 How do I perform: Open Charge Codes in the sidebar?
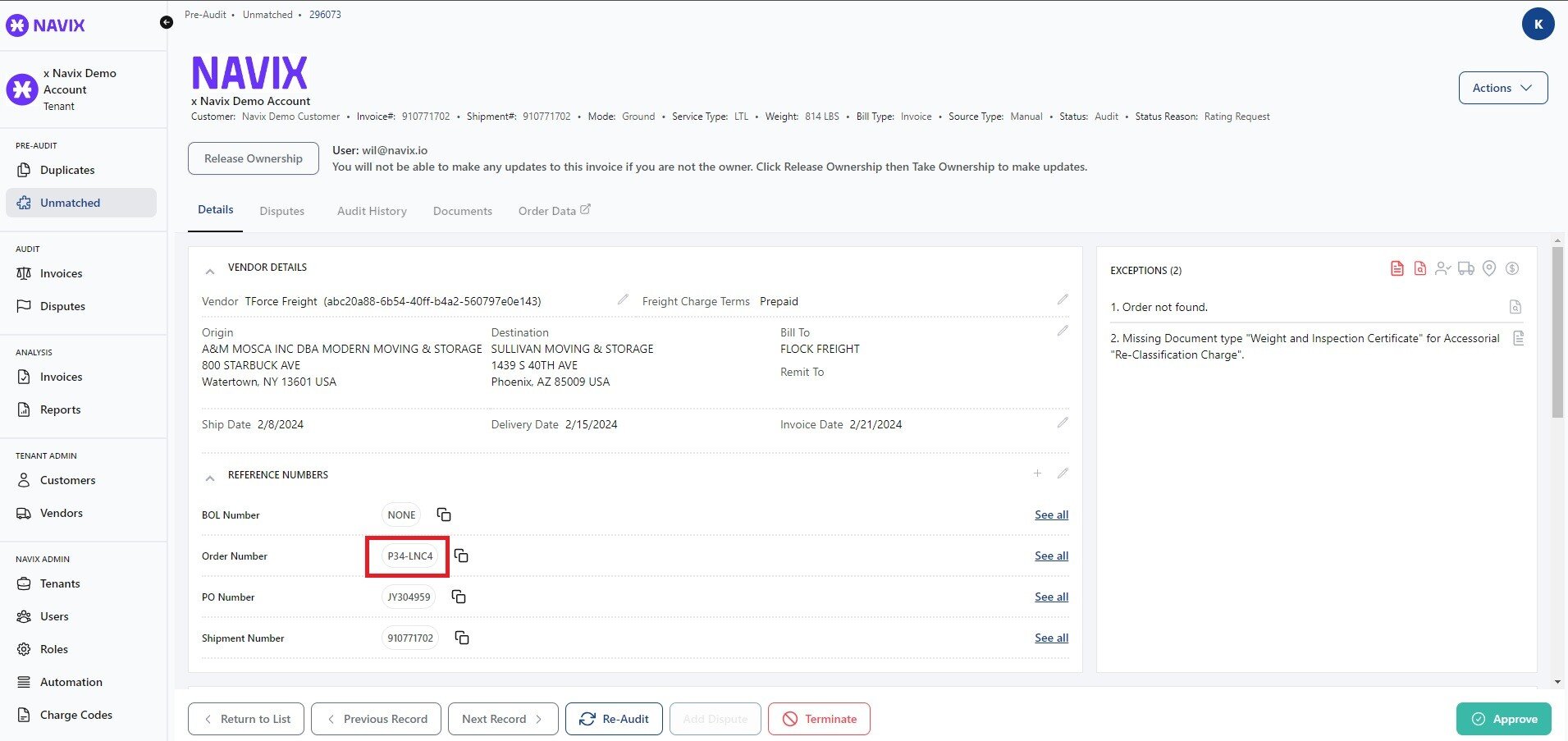pyautogui.click(x=80, y=715)
